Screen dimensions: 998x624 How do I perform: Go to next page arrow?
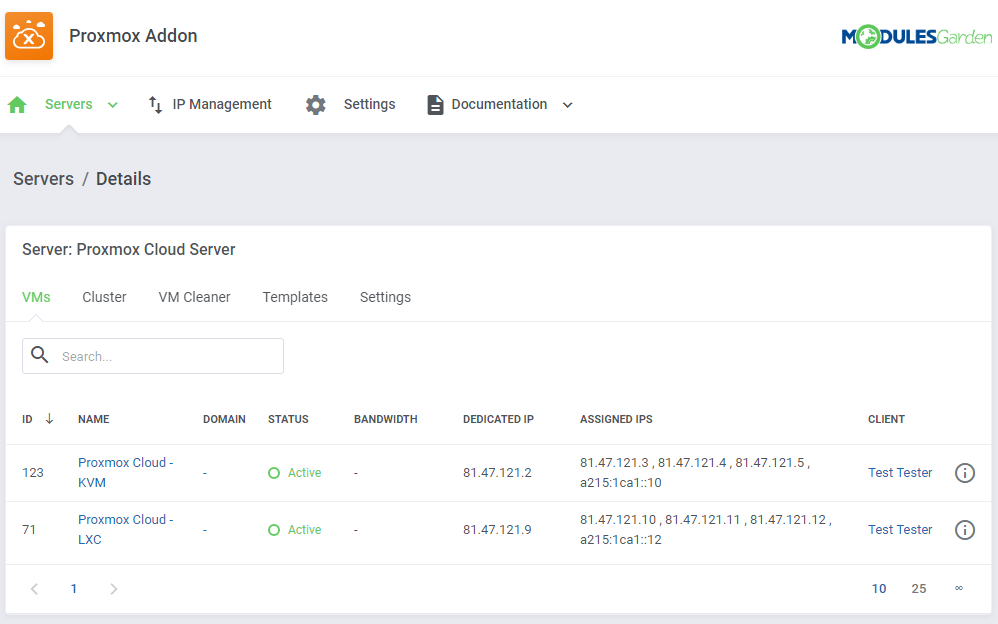click(113, 589)
